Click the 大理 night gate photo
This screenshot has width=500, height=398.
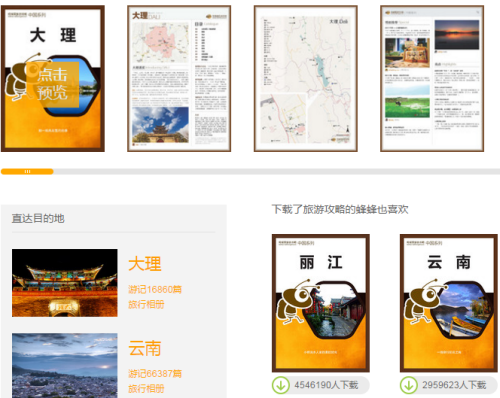coord(65,283)
